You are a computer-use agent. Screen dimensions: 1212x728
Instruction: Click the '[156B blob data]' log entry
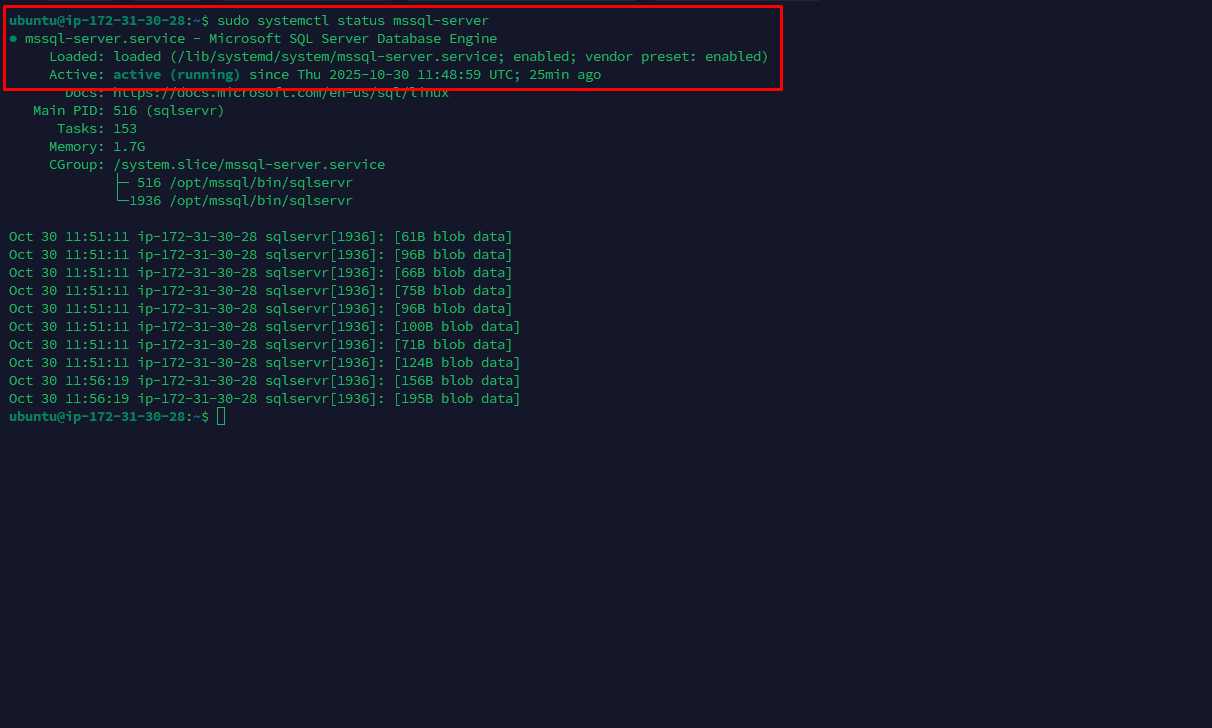[457, 381]
